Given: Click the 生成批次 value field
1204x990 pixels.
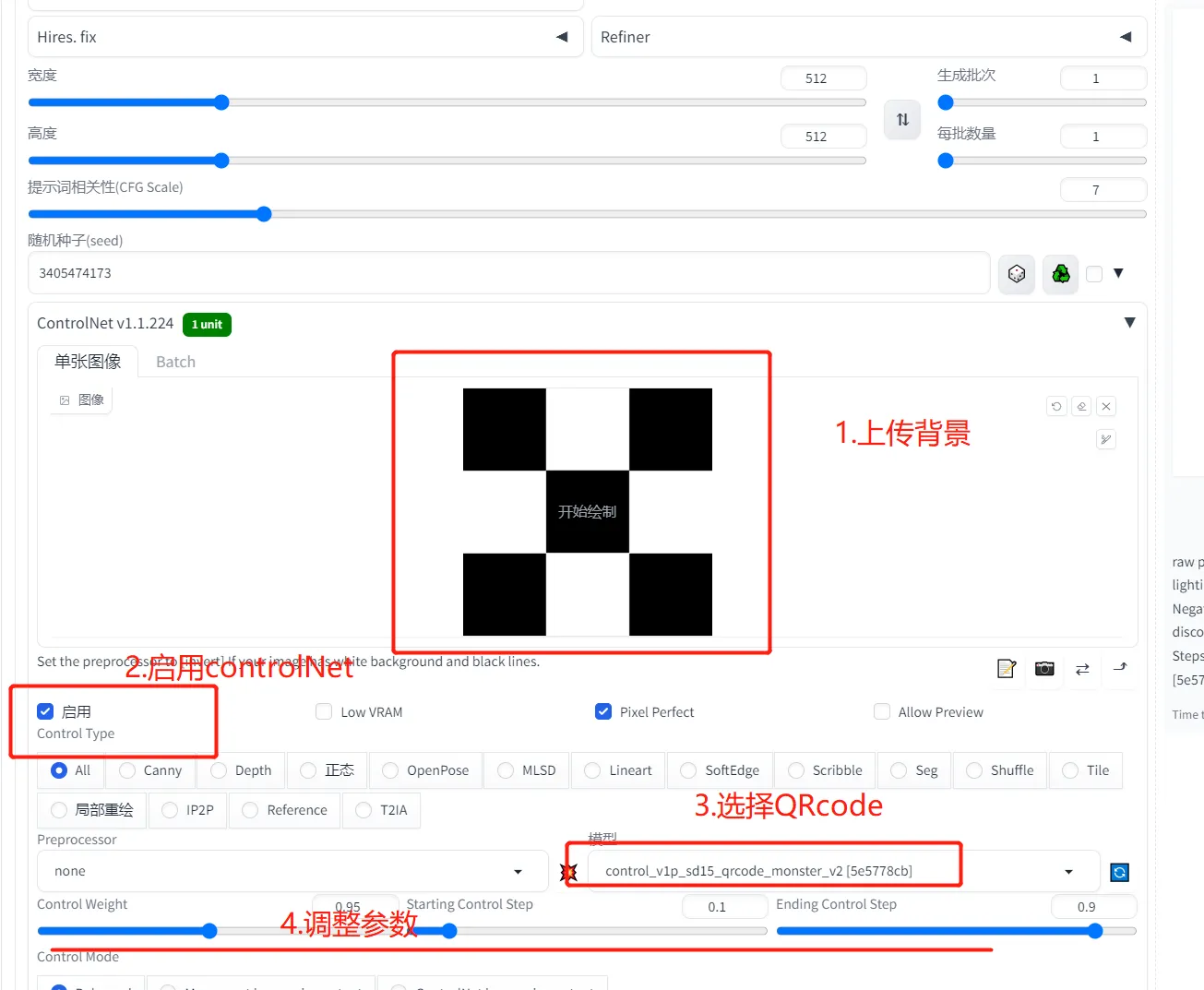Looking at the screenshot, I should [x=1103, y=78].
